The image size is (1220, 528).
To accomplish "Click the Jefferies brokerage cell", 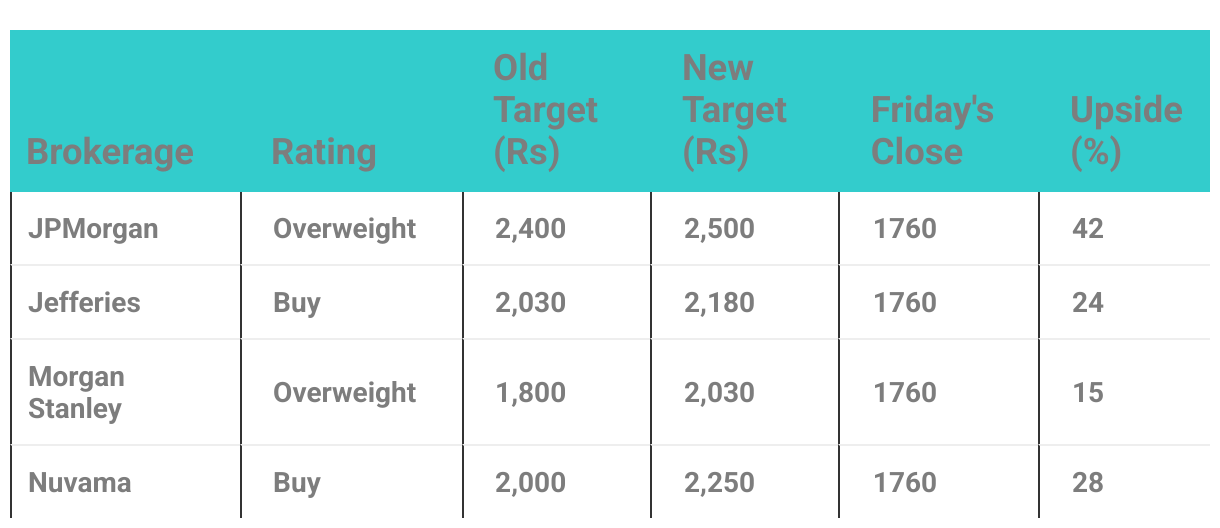I will click(x=84, y=302).
